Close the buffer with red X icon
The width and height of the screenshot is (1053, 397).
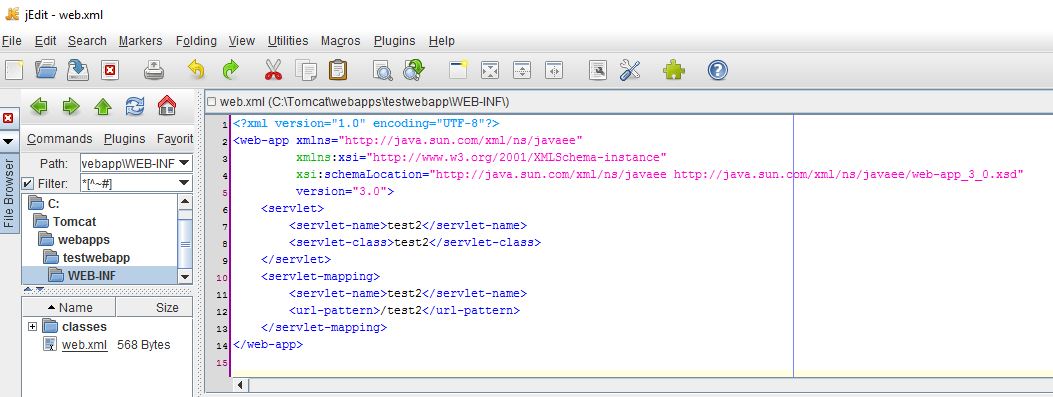(110, 70)
